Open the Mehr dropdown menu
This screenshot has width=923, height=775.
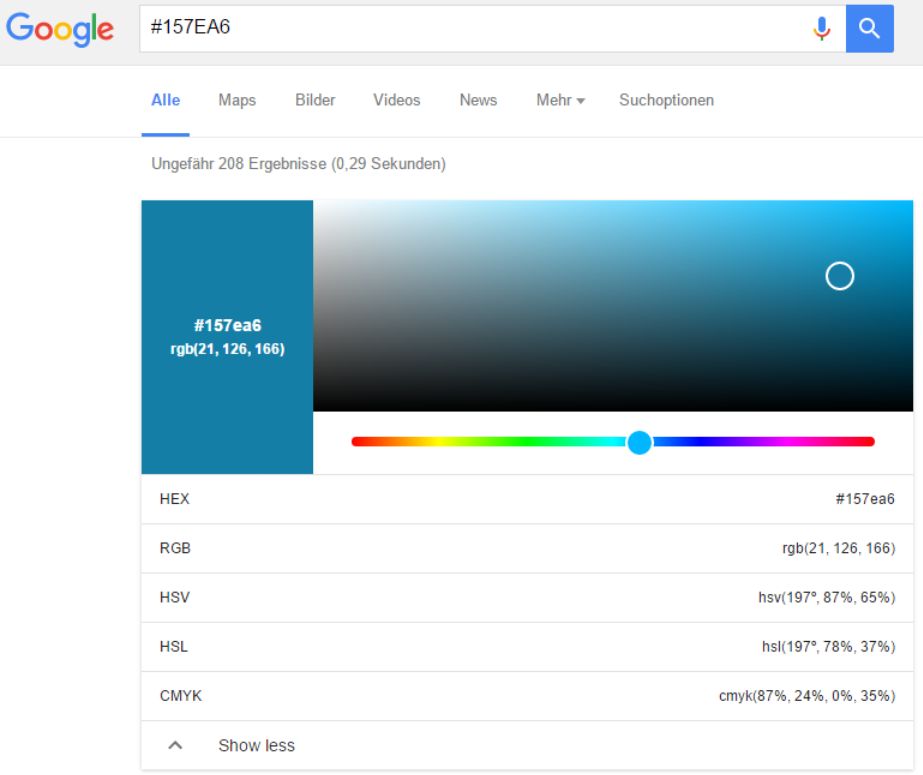[560, 100]
